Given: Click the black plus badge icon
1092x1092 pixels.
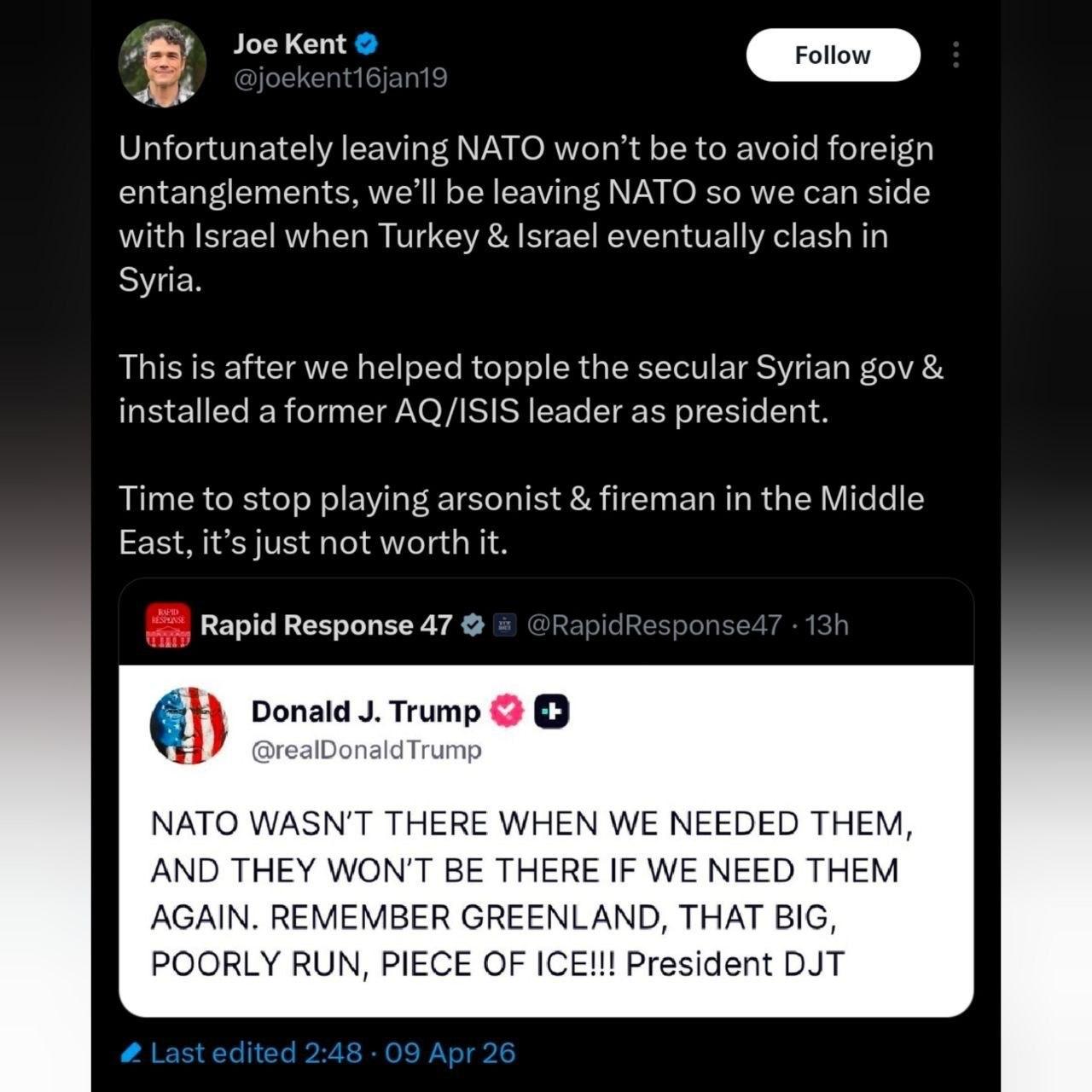Looking at the screenshot, I should pos(552,712).
